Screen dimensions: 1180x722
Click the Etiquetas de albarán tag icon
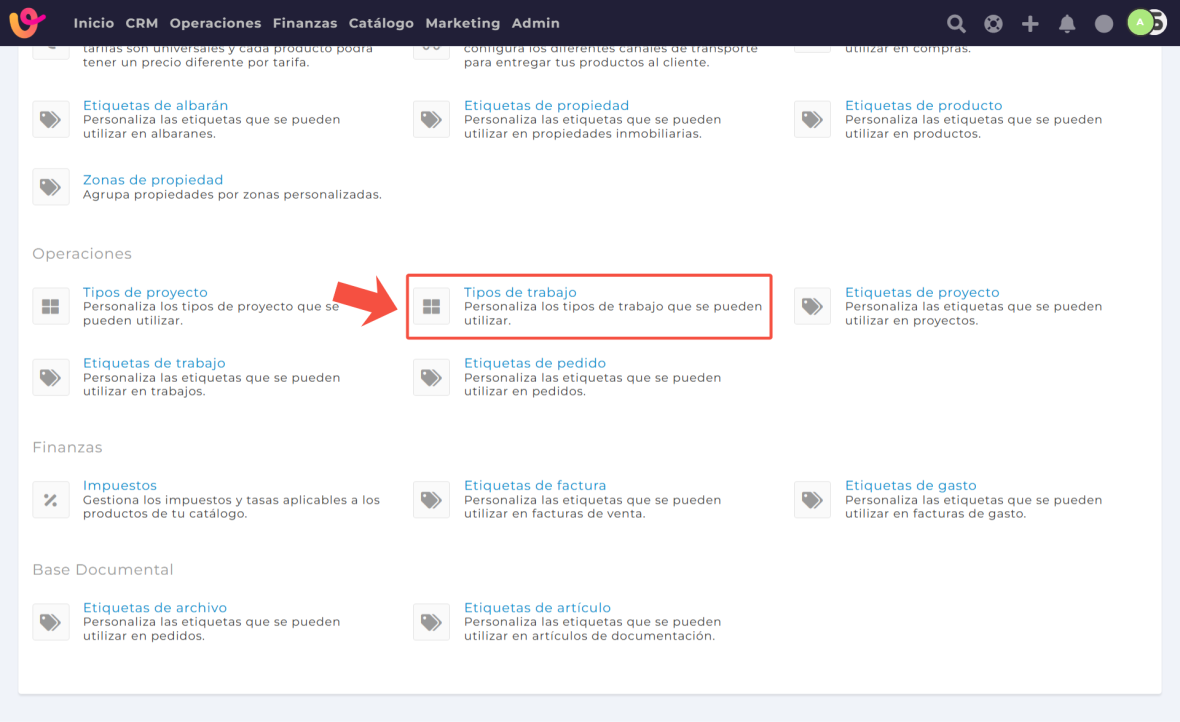[51, 119]
